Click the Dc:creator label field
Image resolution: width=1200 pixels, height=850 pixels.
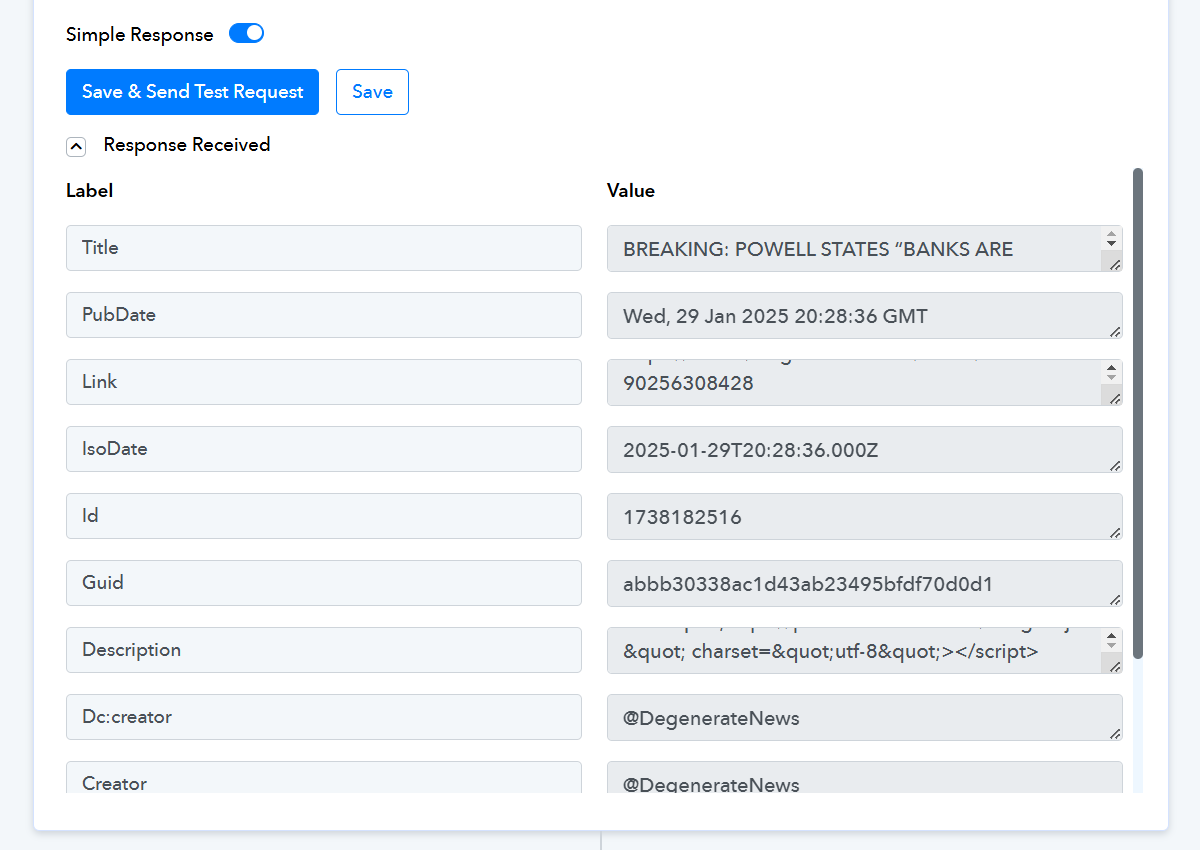[x=324, y=717]
